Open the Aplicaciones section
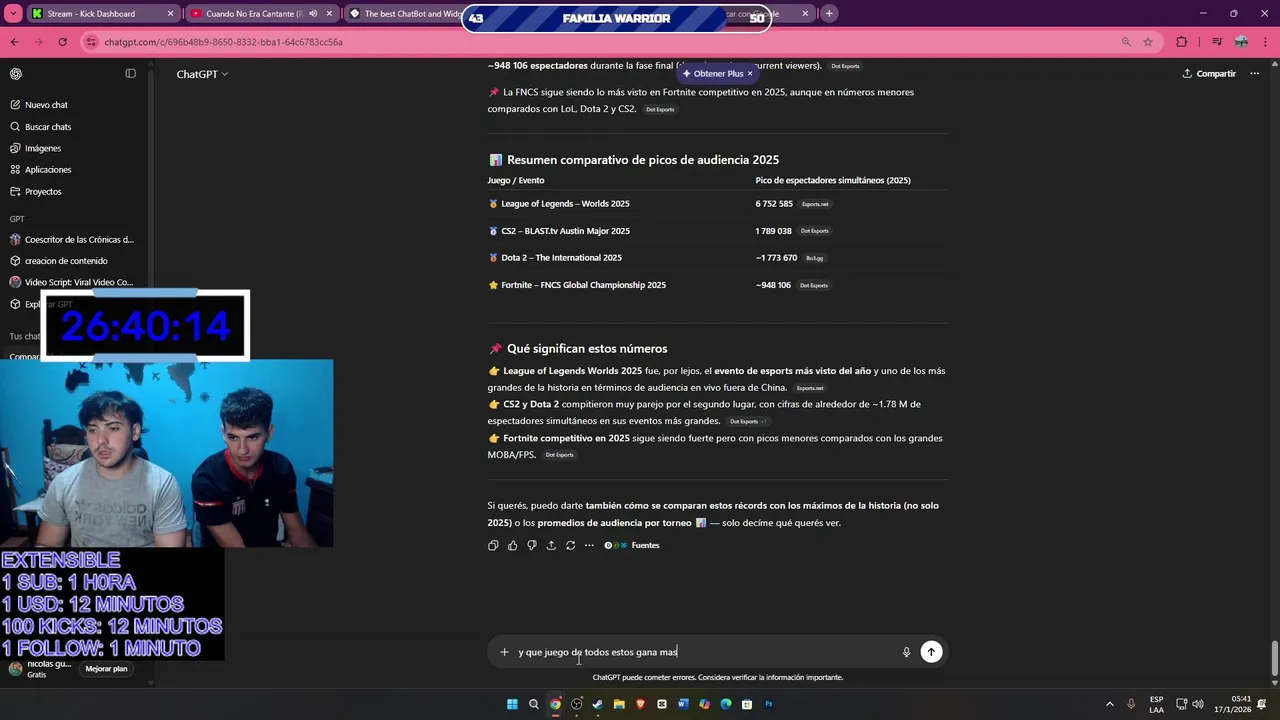Screen dimensions: 1280x720 coord(48,170)
